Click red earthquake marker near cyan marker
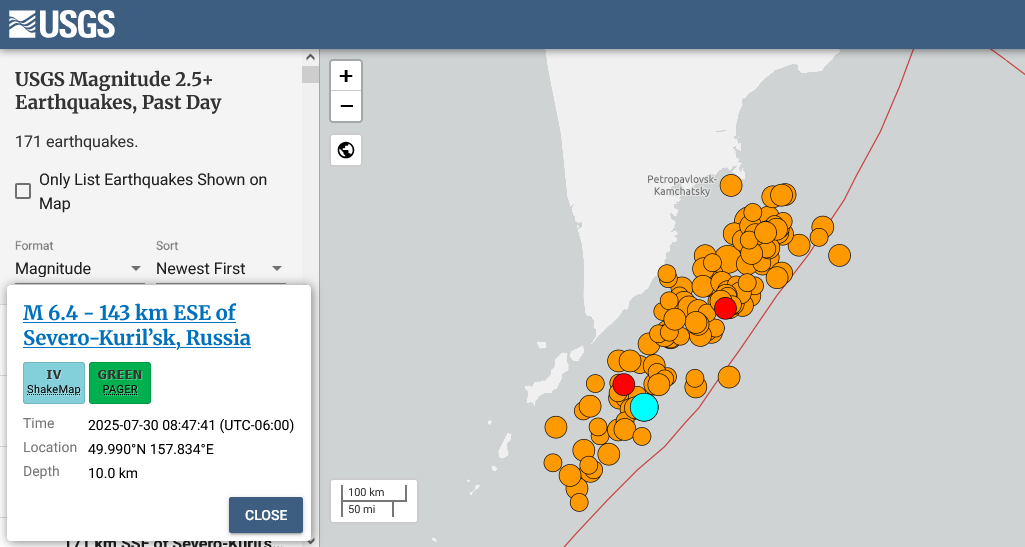Viewport: 1025px width, 547px height. [x=623, y=384]
